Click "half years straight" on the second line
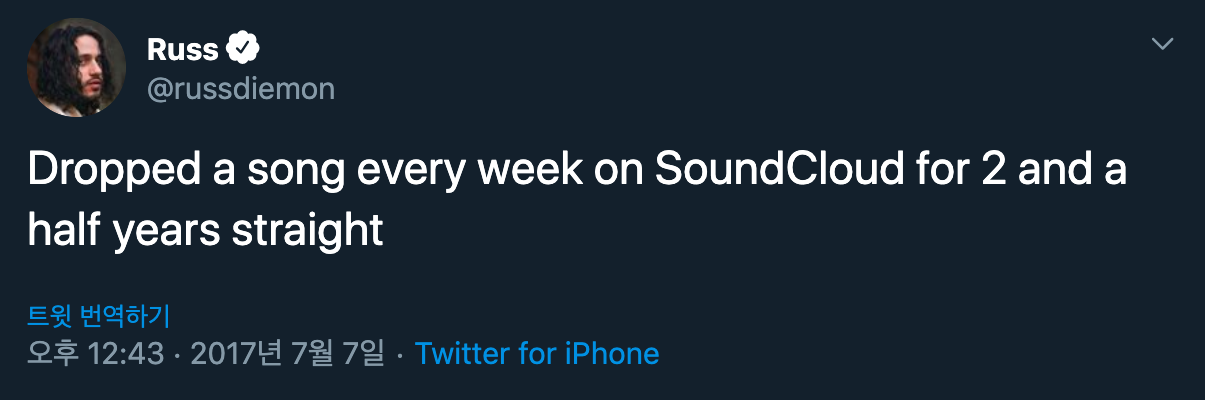 click(205, 230)
